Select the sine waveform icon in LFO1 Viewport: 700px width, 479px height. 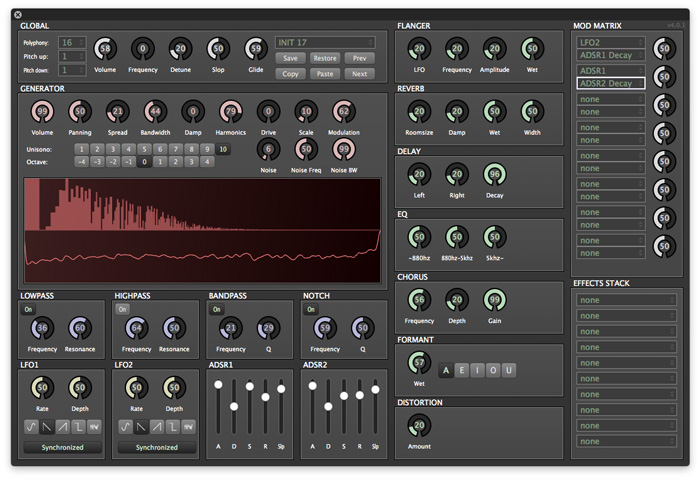[x=30, y=427]
